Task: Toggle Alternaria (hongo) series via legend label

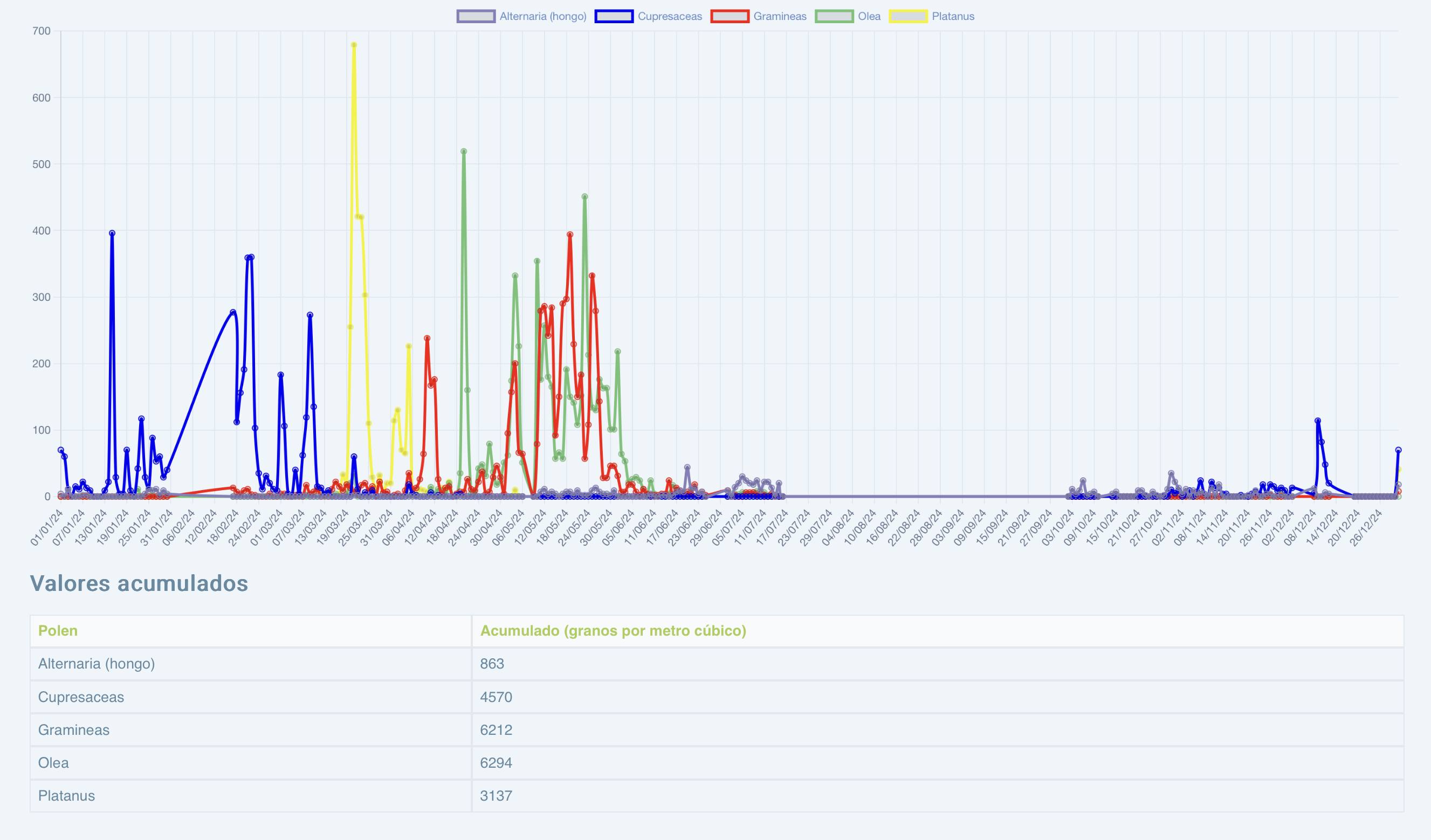Action: click(x=543, y=17)
